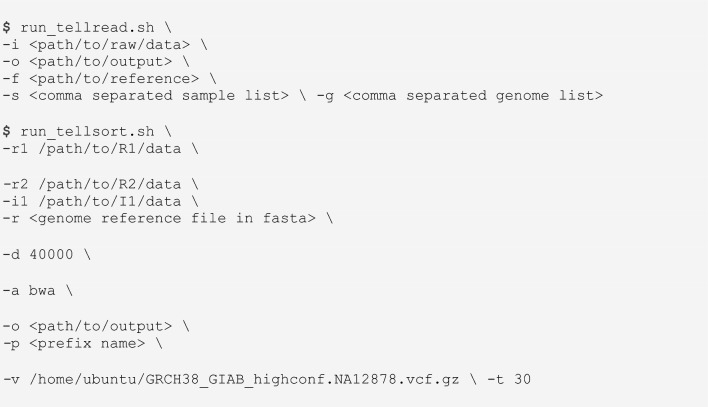Click the /path/to/R1/data argument
Image resolution: width=708 pixels, height=407 pixels.
(x=110, y=149)
